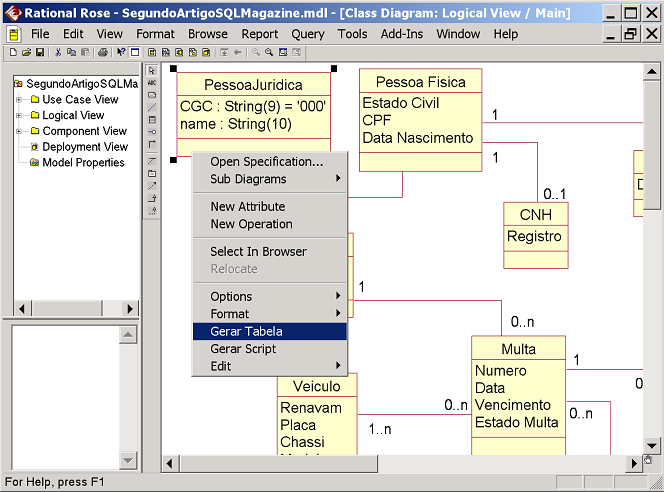Create a new model with the New icon
Viewport: 664px width, 492px height.
(x=13, y=53)
